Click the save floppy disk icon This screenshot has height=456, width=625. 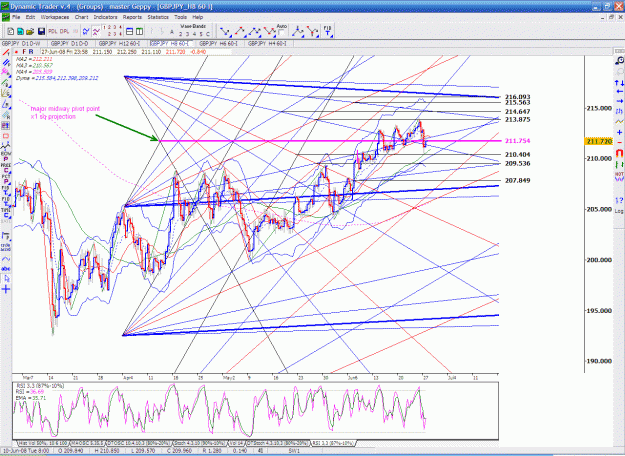click(41, 31)
